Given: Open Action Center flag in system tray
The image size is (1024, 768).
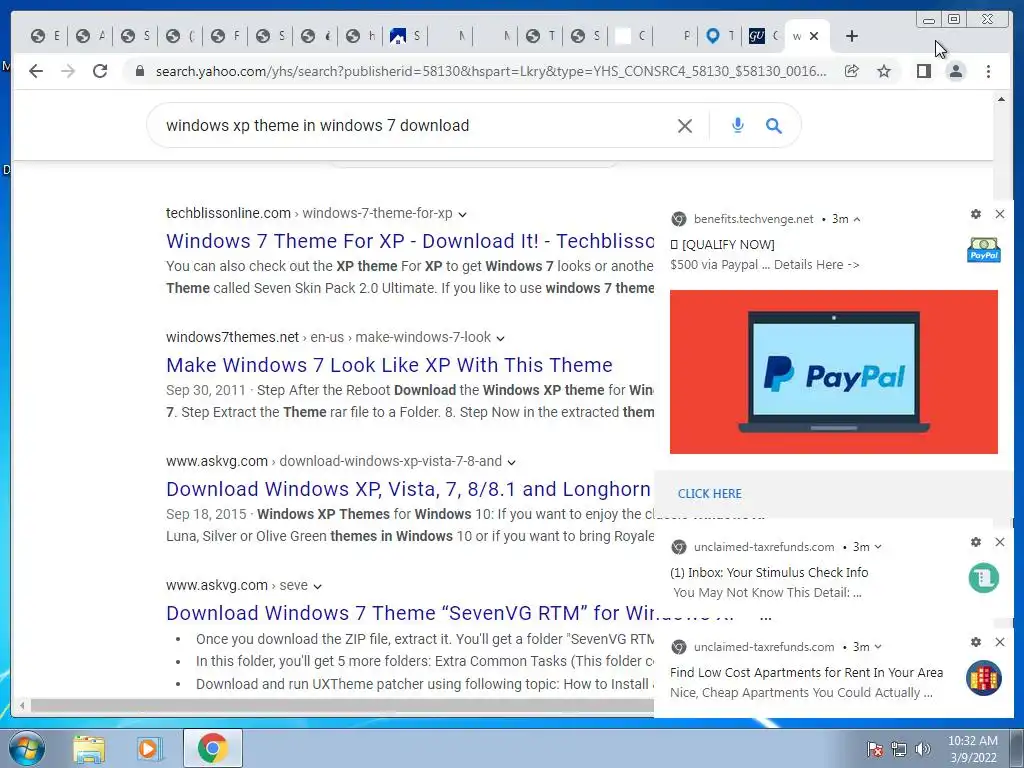Looking at the screenshot, I should click(x=875, y=749).
